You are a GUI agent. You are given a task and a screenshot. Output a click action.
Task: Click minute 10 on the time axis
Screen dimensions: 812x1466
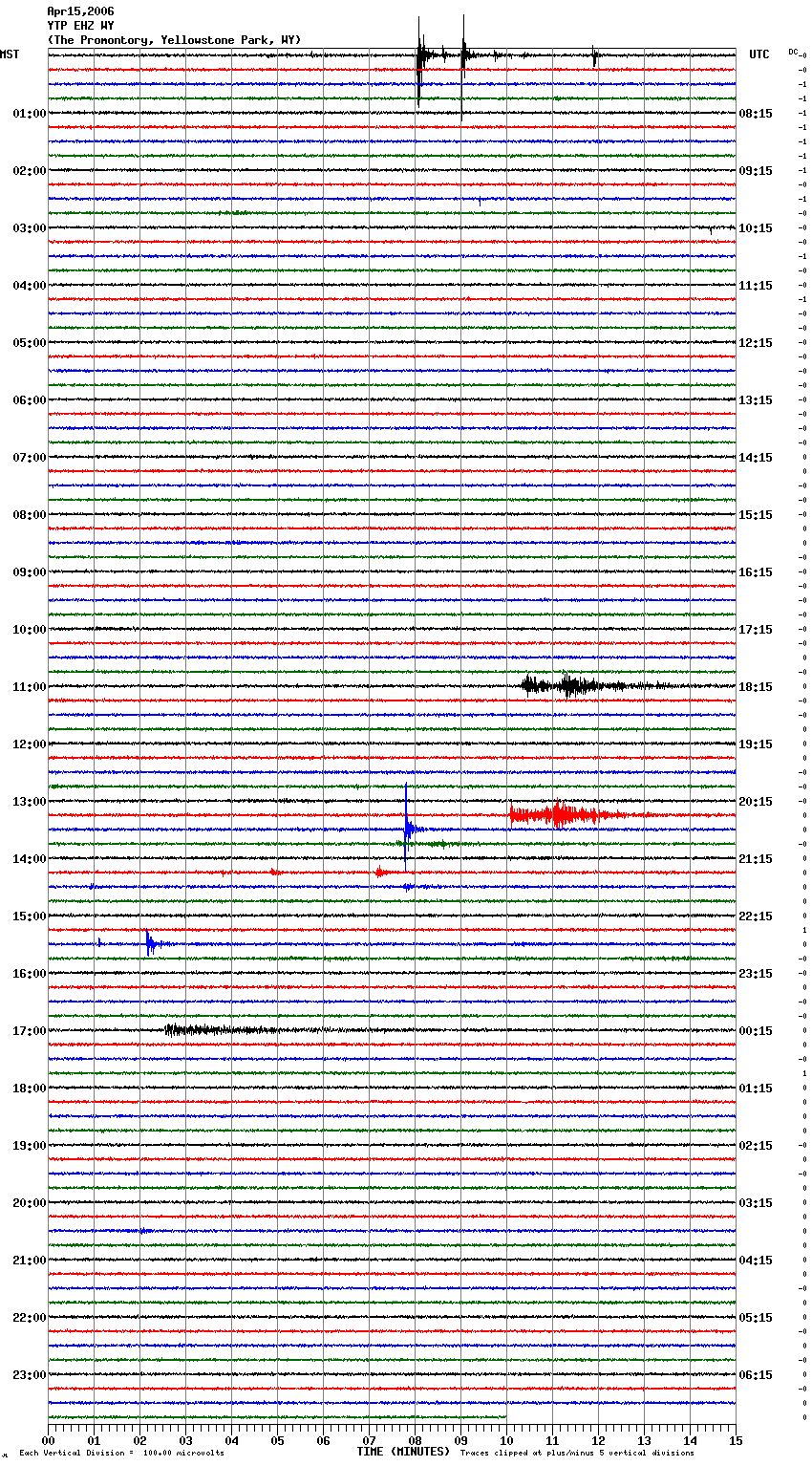(506, 1440)
